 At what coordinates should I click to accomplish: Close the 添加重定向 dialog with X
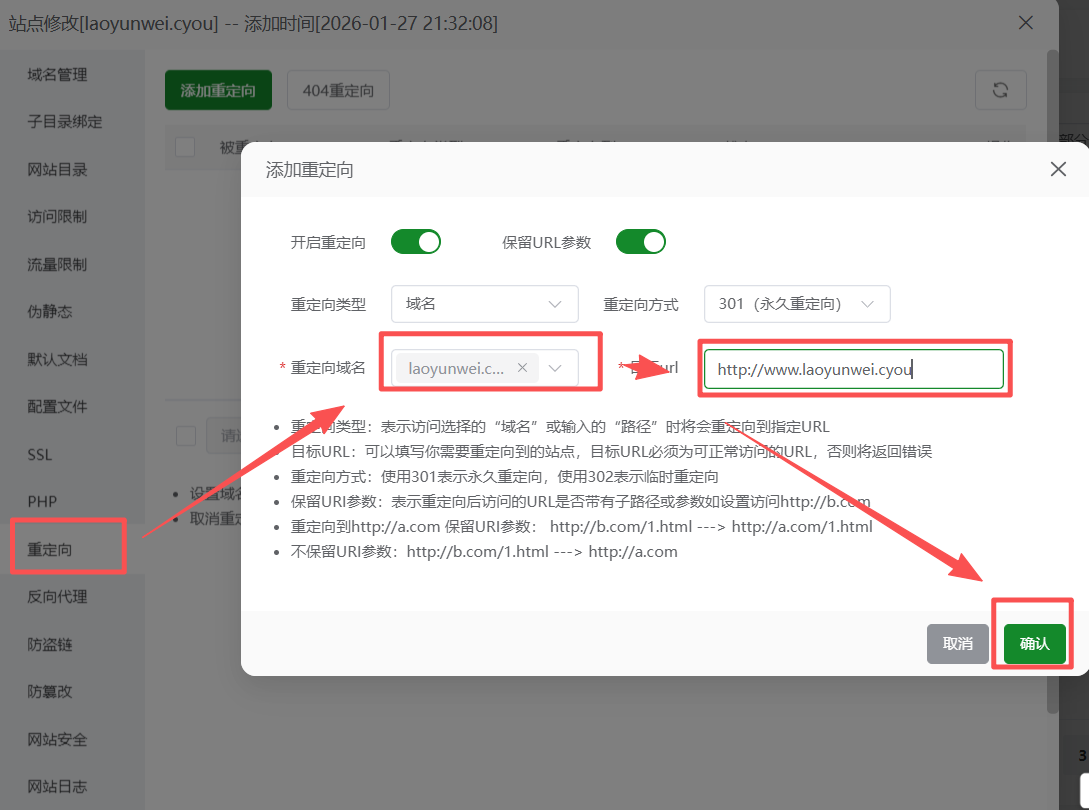click(x=1058, y=169)
